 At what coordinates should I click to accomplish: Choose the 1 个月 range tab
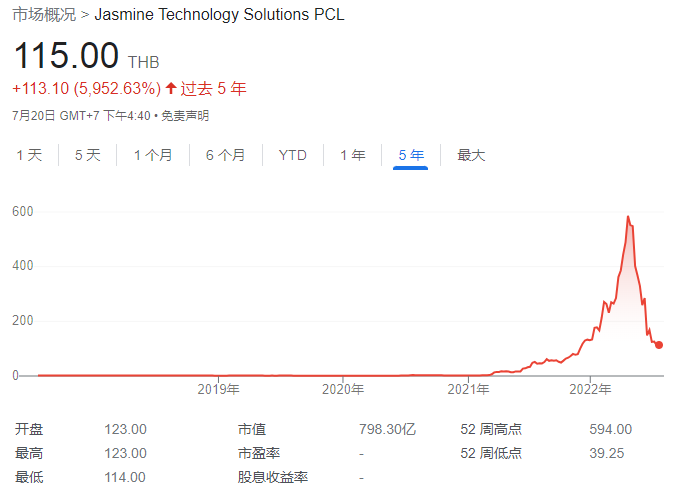[152, 155]
